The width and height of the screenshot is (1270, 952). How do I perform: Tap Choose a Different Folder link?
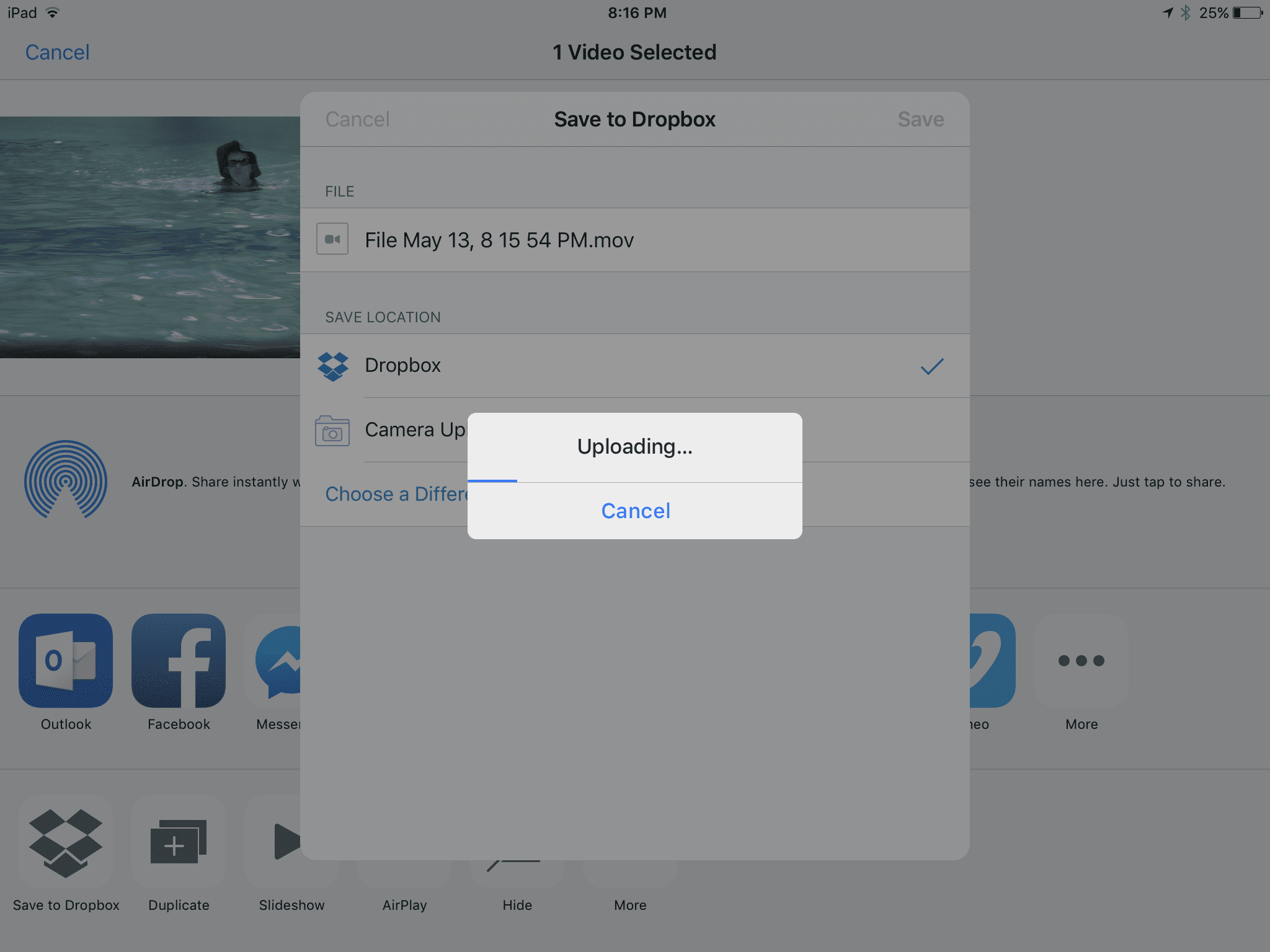tap(397, 494)
